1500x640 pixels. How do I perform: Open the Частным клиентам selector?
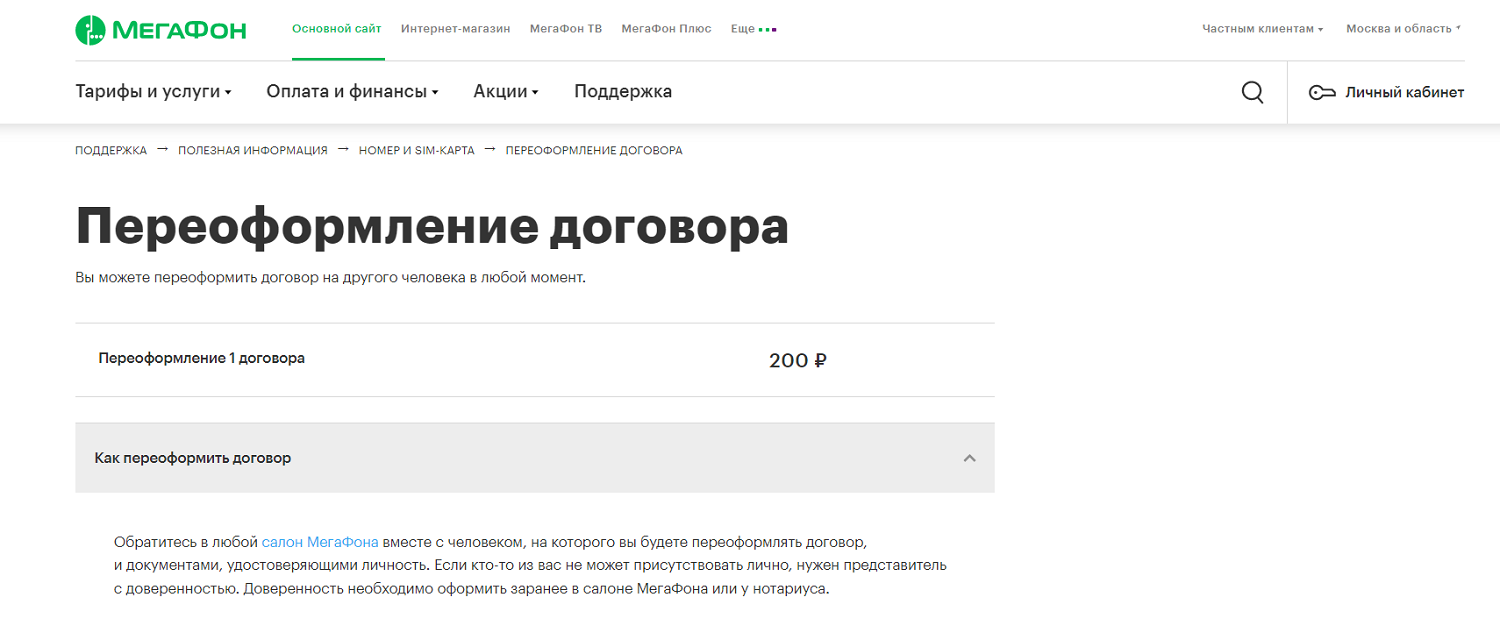[x=1262, y=29]
